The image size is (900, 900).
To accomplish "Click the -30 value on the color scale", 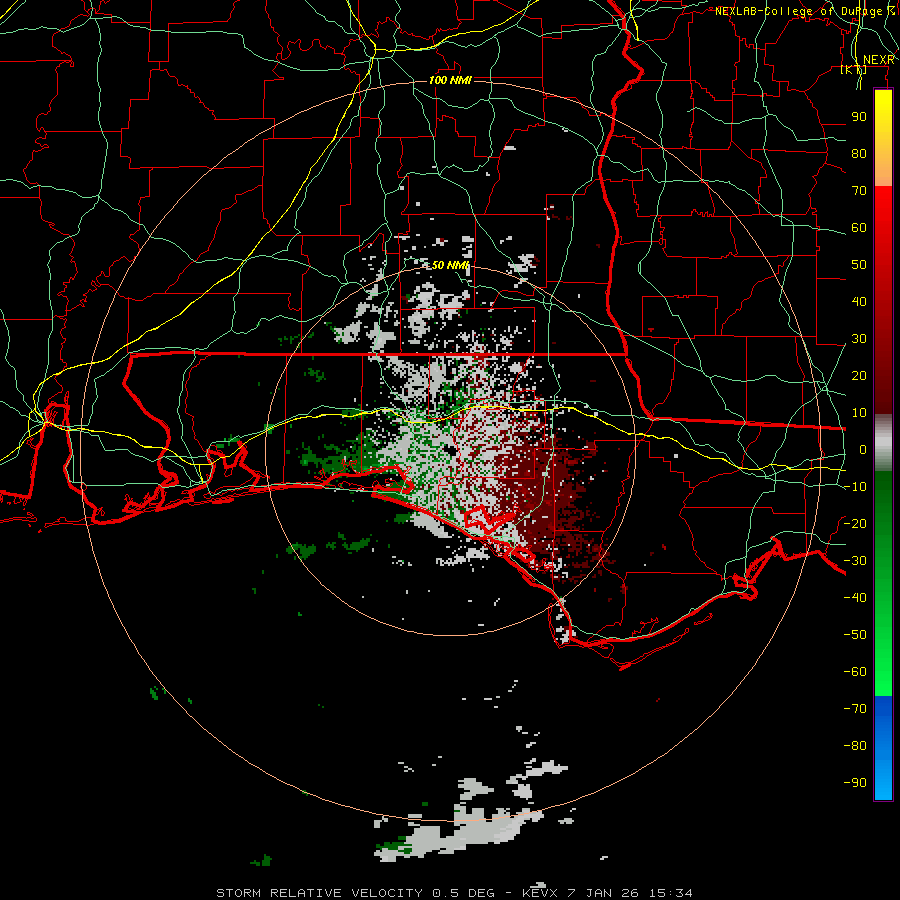I will pos(855,561).
